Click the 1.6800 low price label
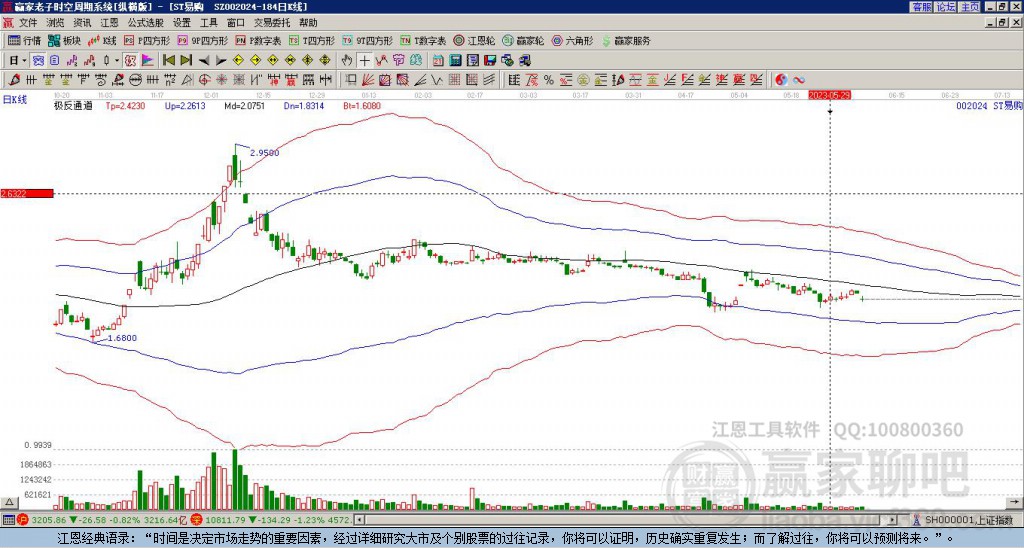The height and width of the screenshot is (548, 1024). [x=121, y=338]
